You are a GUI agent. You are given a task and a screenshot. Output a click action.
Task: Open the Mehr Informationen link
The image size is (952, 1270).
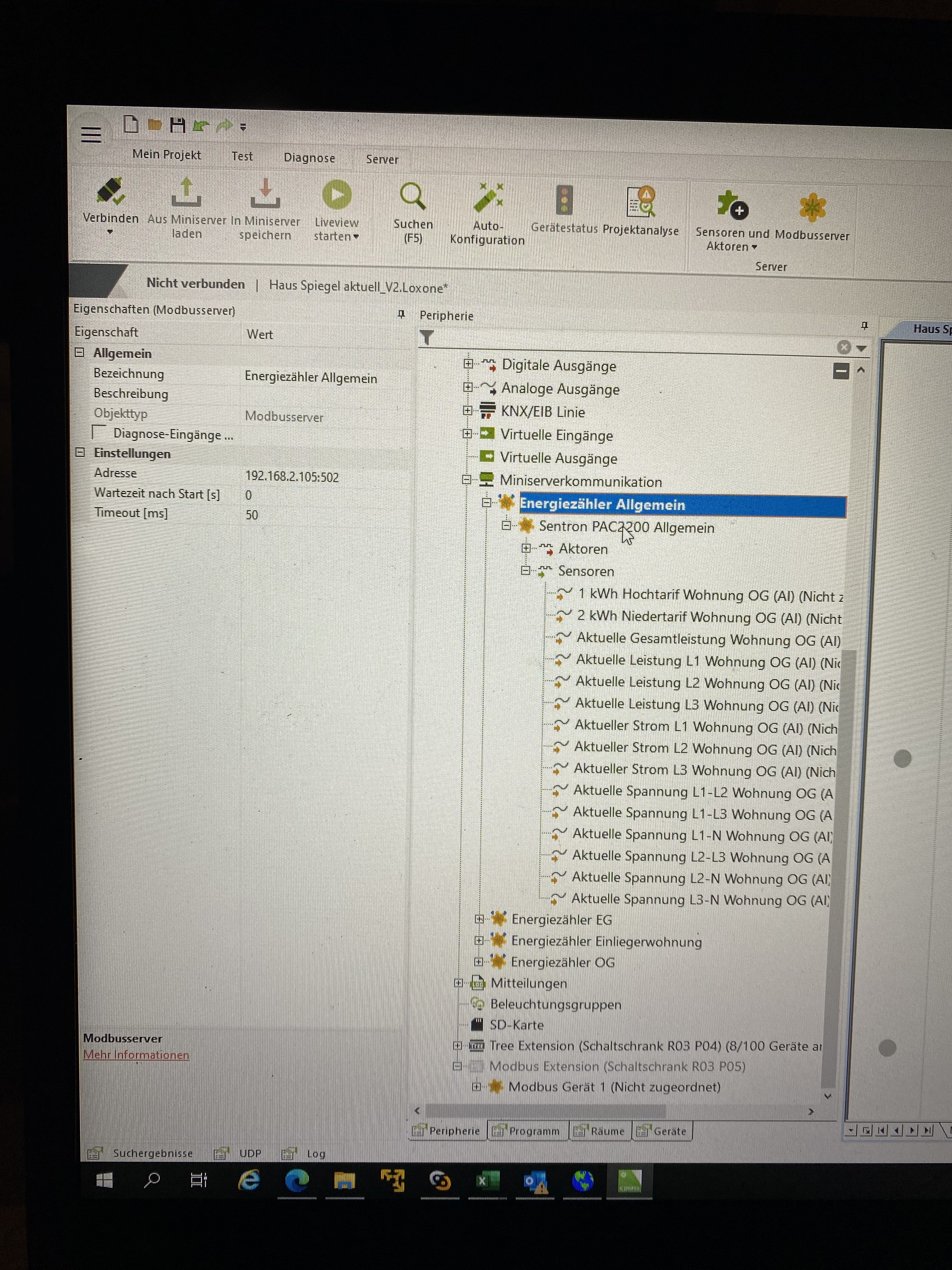coord(136,1055)
